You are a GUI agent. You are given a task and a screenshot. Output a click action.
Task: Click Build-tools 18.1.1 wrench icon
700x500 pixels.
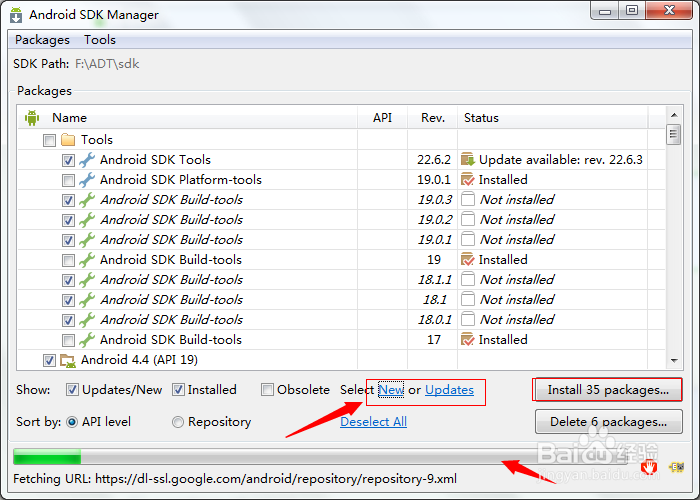click(x=87, y=280)
